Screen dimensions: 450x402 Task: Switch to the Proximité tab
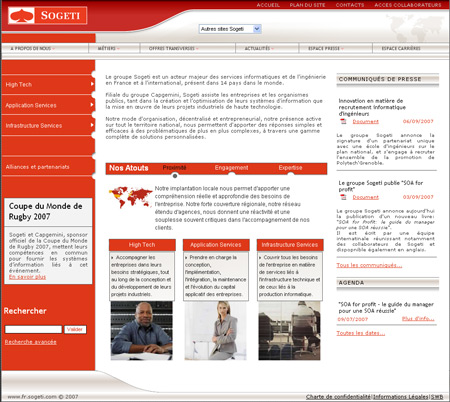pos(174,168)
